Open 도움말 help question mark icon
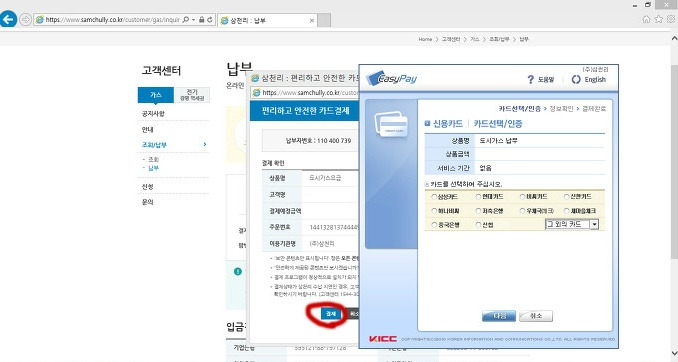The height and width of the screenshot is (362, 678). (x=531, y=80)
